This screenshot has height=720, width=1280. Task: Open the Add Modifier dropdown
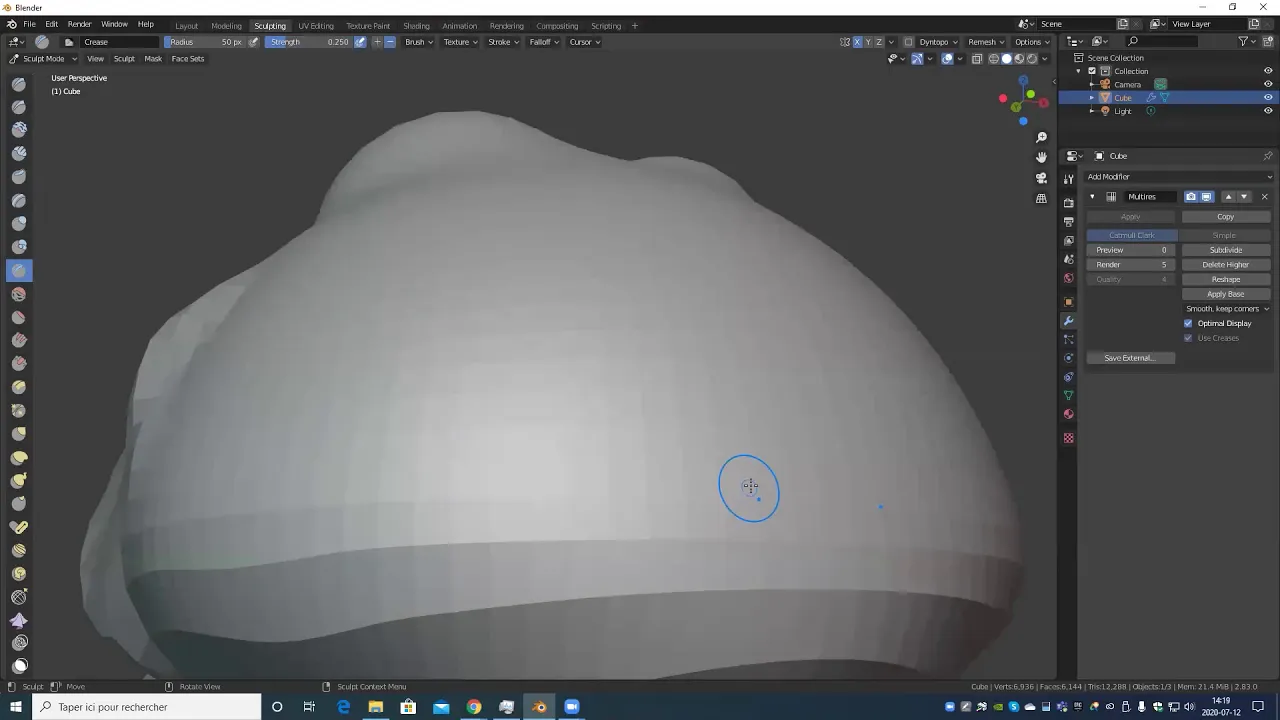click(x=1180, y=176)
